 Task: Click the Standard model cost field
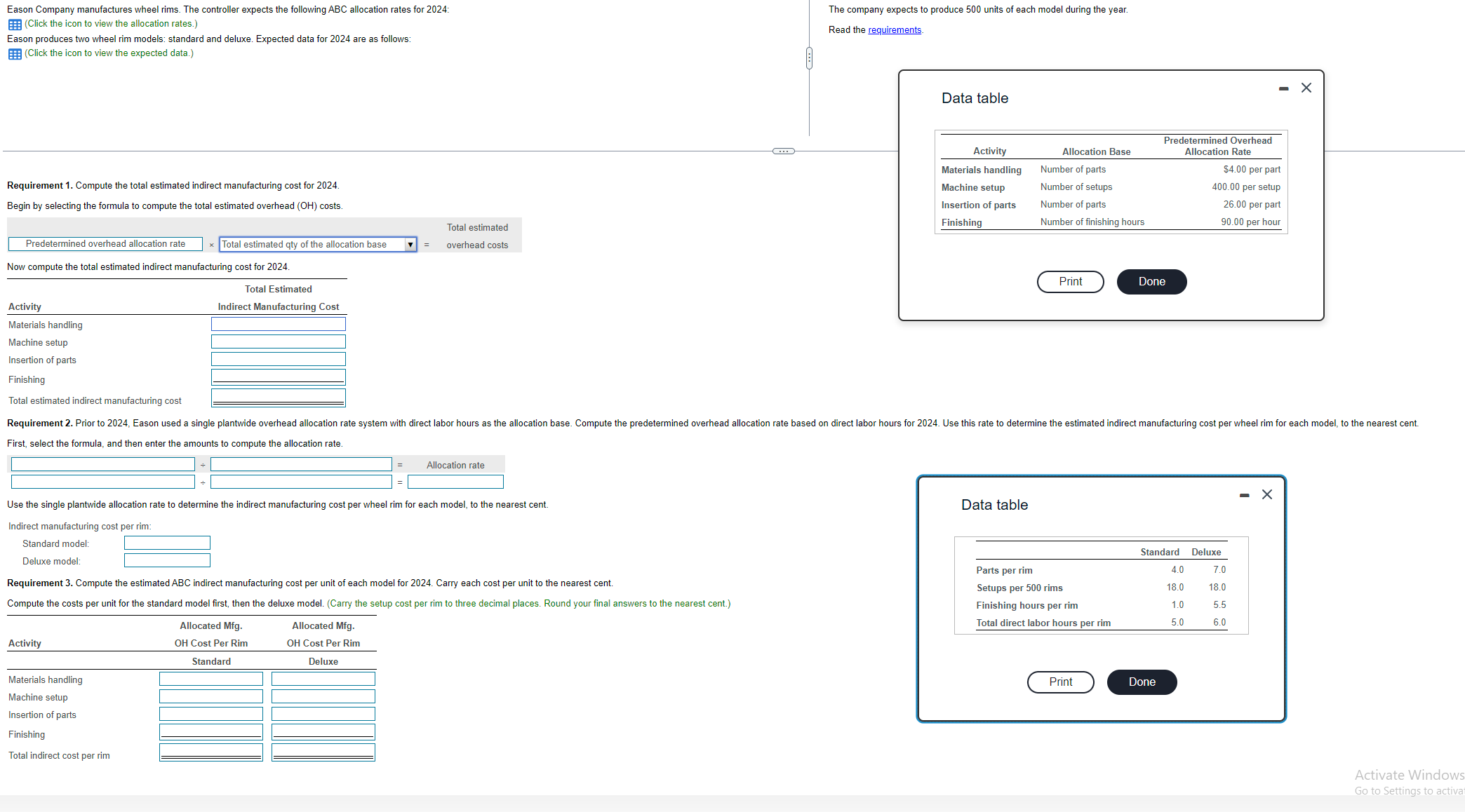(167, 543)
